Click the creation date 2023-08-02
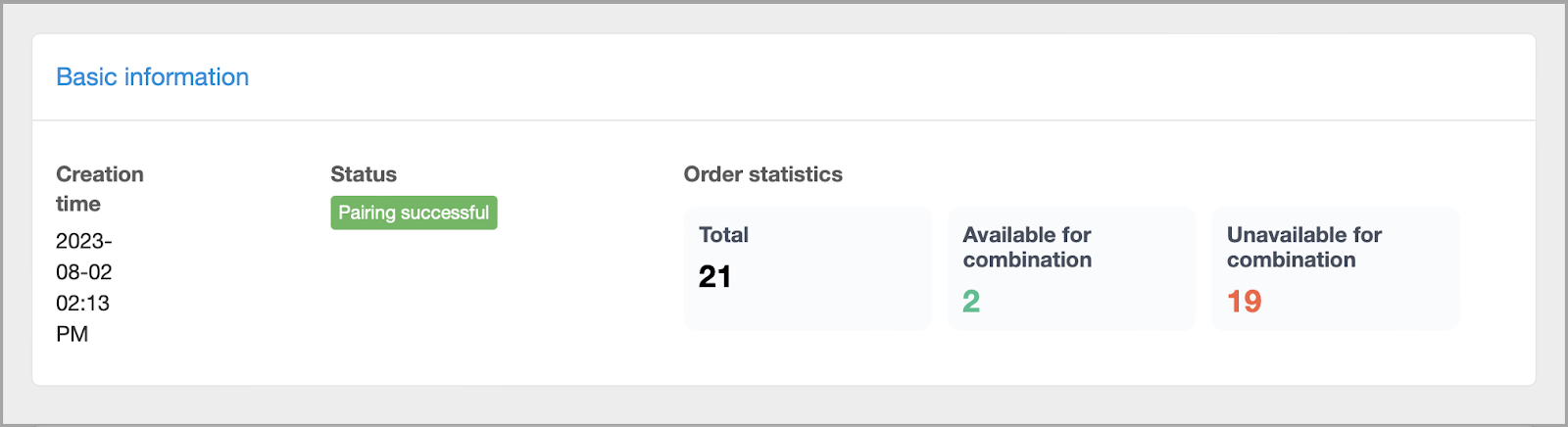The height and width of the screenshot is (427, 1568). 84,257
